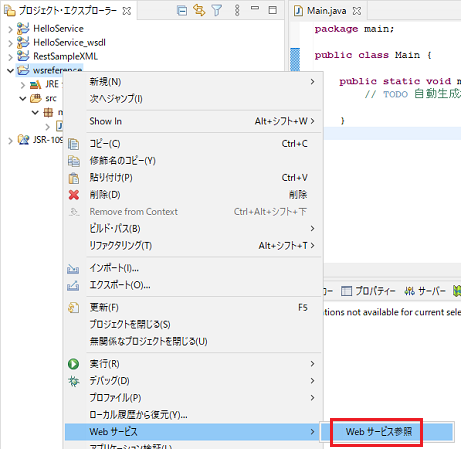This screenshot has width=461, height=449.
Task: Click the RestSampleXML project icon
Action: [23, 56]
